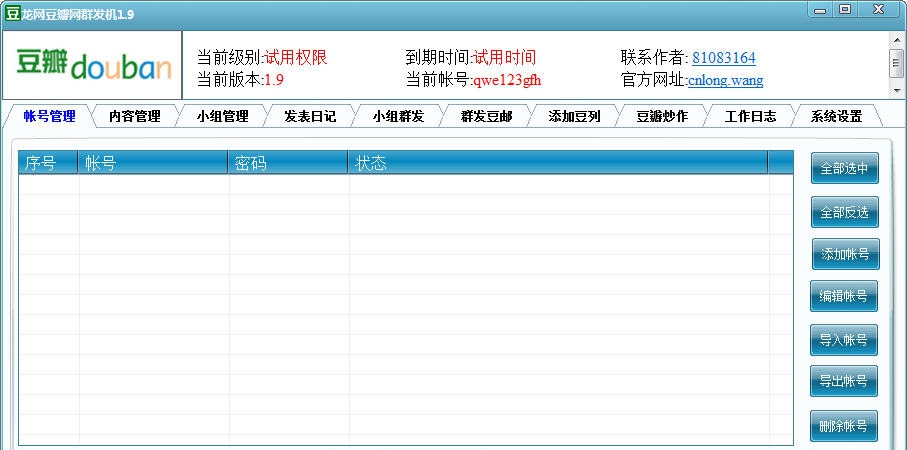Click the 密码 column header
This screenshot has height=450, width=907.
(288, 163)
